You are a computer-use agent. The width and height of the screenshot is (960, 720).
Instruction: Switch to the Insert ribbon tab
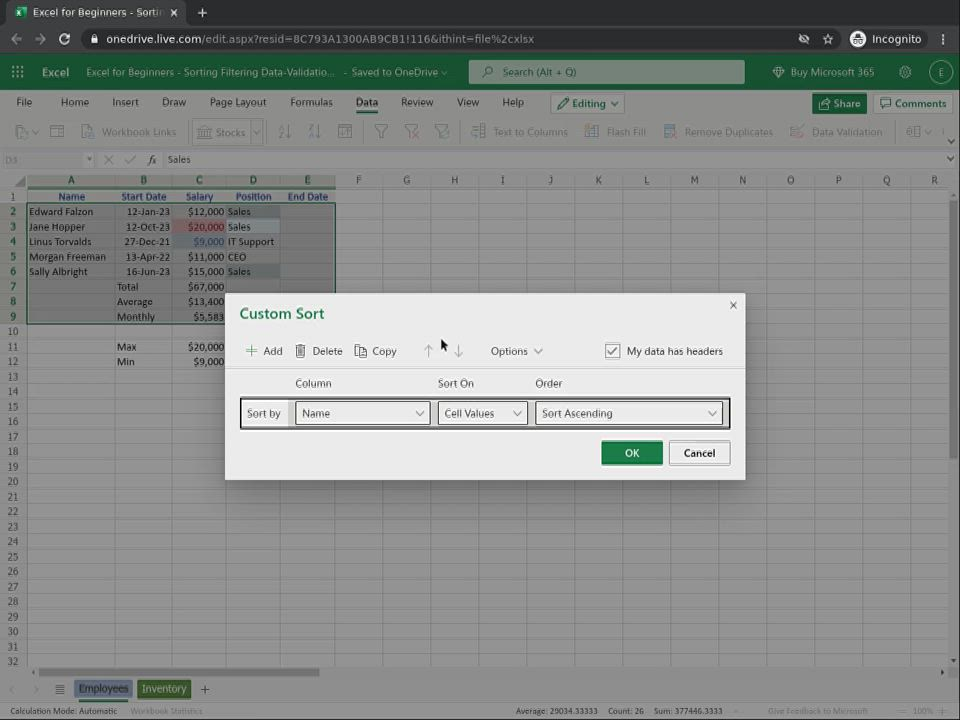point(126,102)
